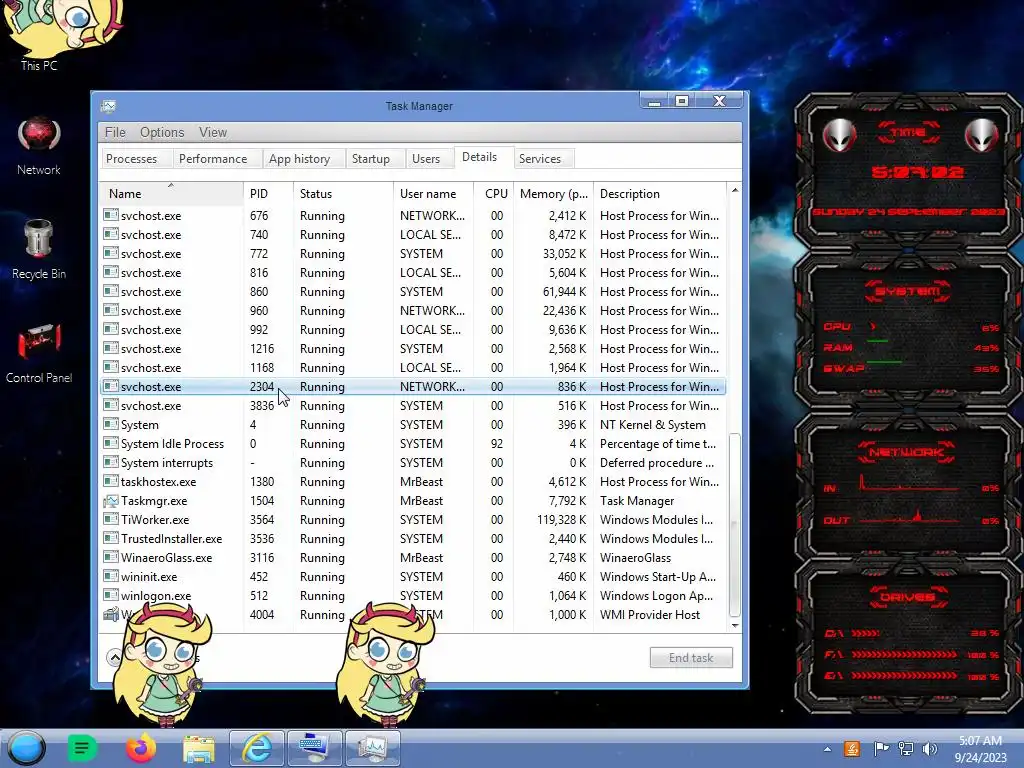Sort by the Description column header
This screenshot has width=1024, height=768.
(660, 193)
